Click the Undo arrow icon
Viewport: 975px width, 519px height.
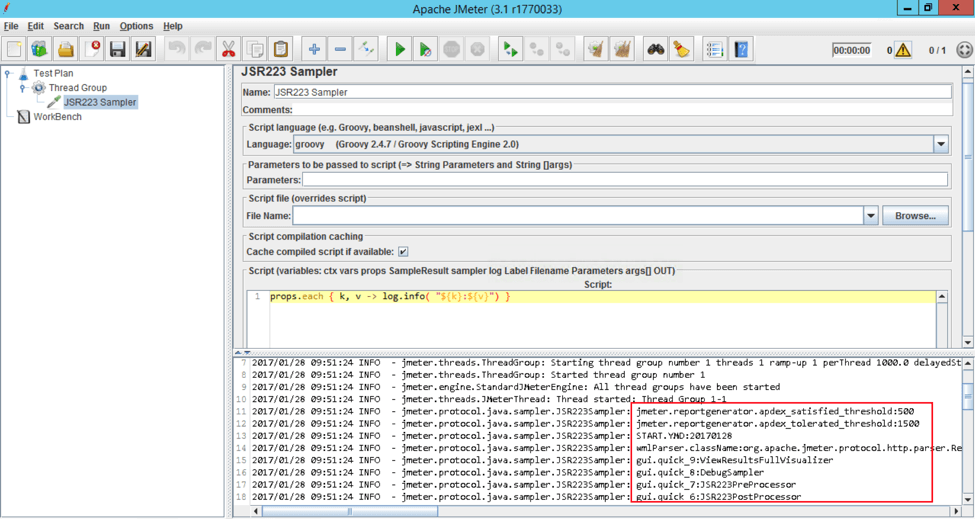177,49
